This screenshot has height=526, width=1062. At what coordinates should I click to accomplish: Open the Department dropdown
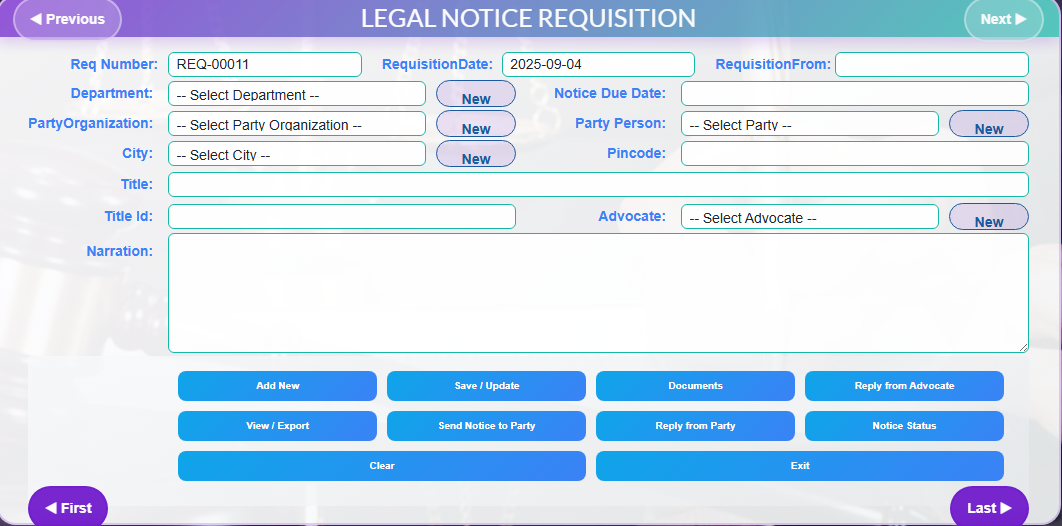point(297,94)
